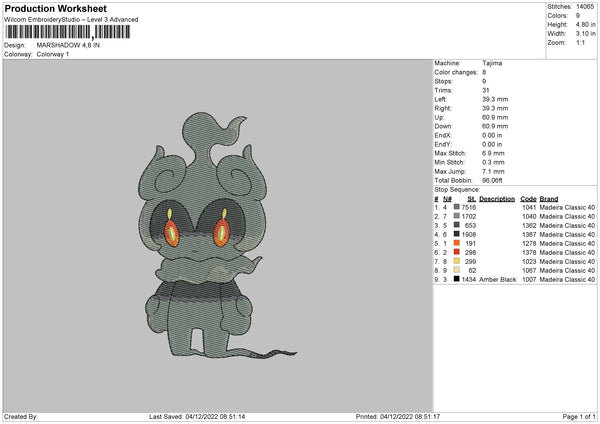600x424 pixels.
Task: Click the Max Stitch value 6.9 mm
Action: click(x=493, y=153)
